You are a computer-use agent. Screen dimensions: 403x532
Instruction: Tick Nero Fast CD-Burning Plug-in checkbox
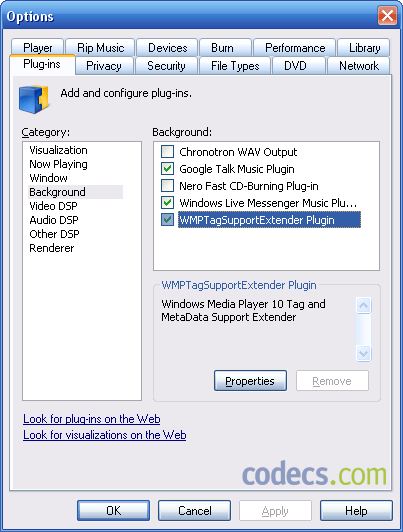[167, 186]
